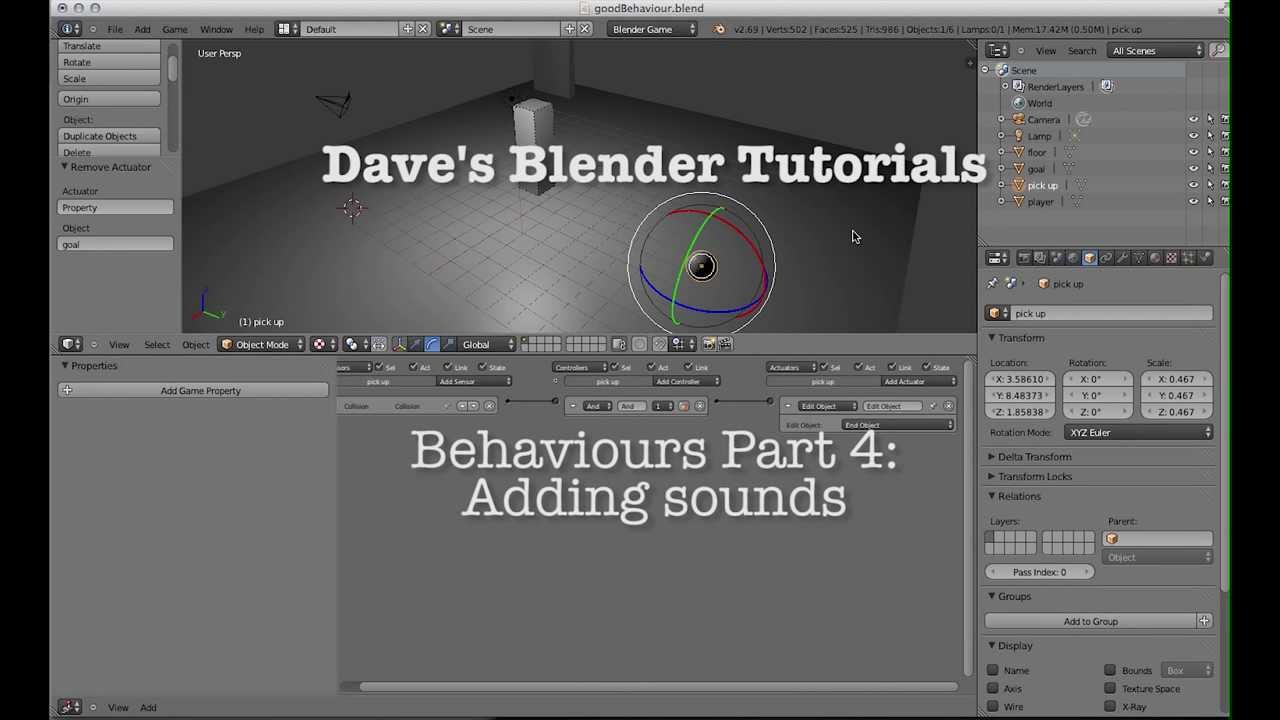Click the World globe icon in outliner
The width and height of the screenshot is (1280, 720).
coord(1018,103)
